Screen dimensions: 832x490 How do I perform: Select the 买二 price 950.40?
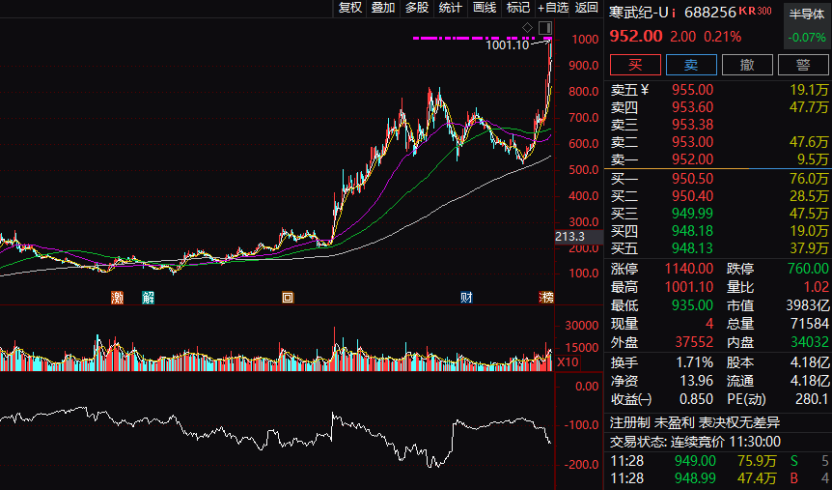[692, 196]
